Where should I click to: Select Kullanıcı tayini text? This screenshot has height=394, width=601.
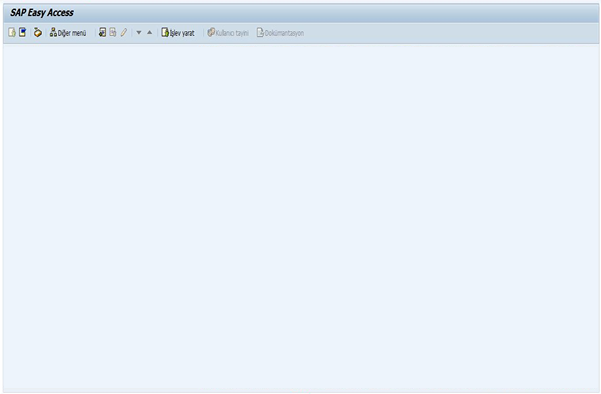click(x=232, y=33)
